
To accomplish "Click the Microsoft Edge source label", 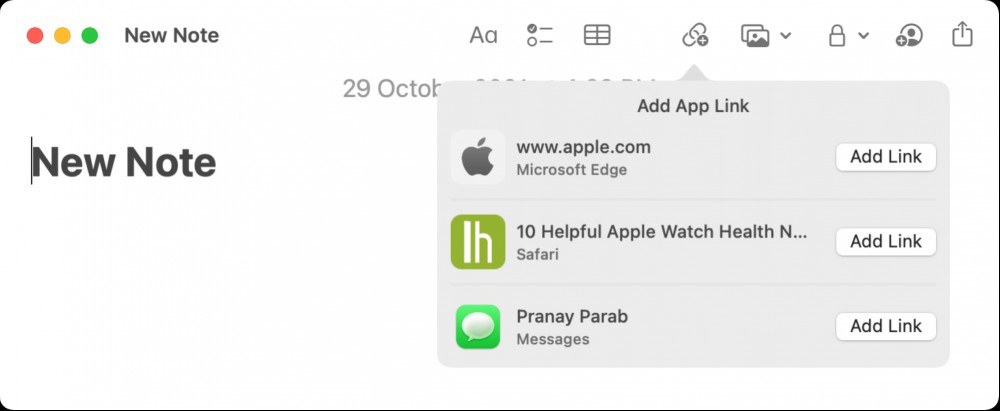I will coord(571,170).
